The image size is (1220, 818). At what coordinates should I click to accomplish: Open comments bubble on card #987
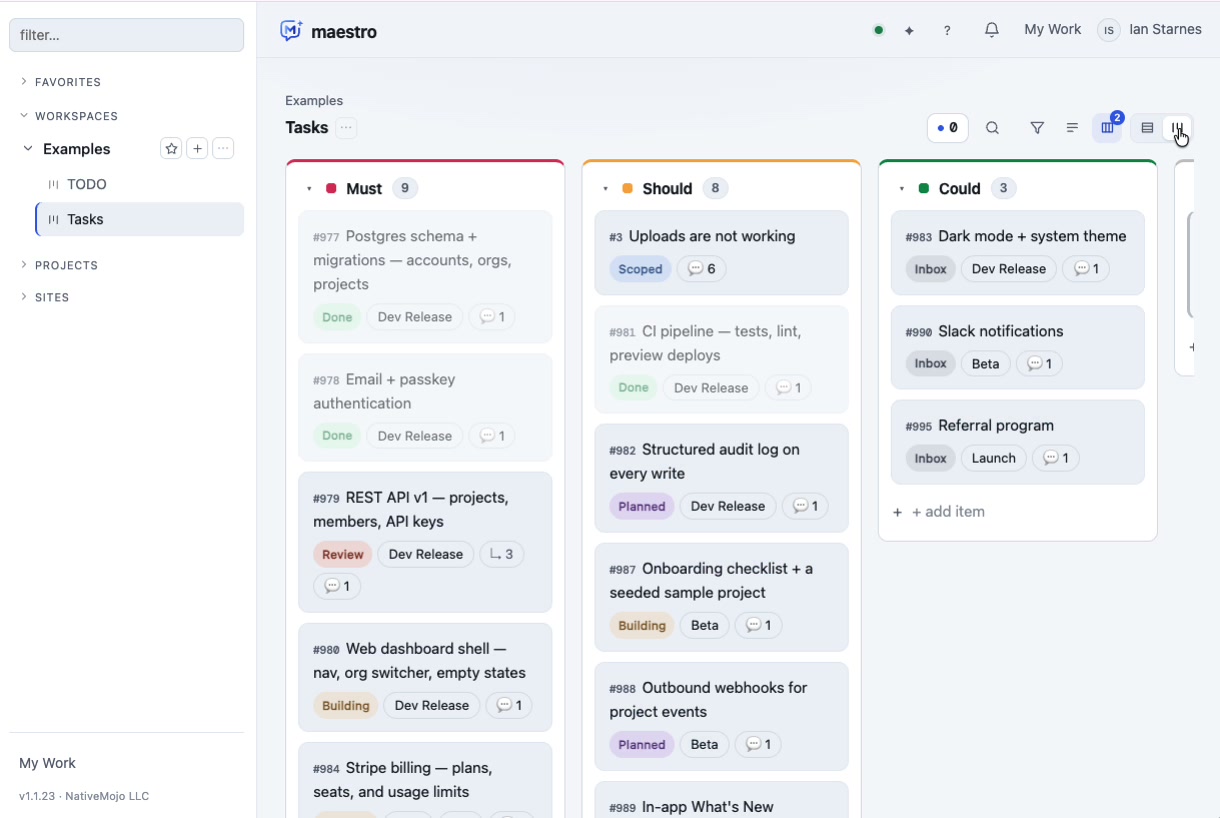click(x=759, y=625)
